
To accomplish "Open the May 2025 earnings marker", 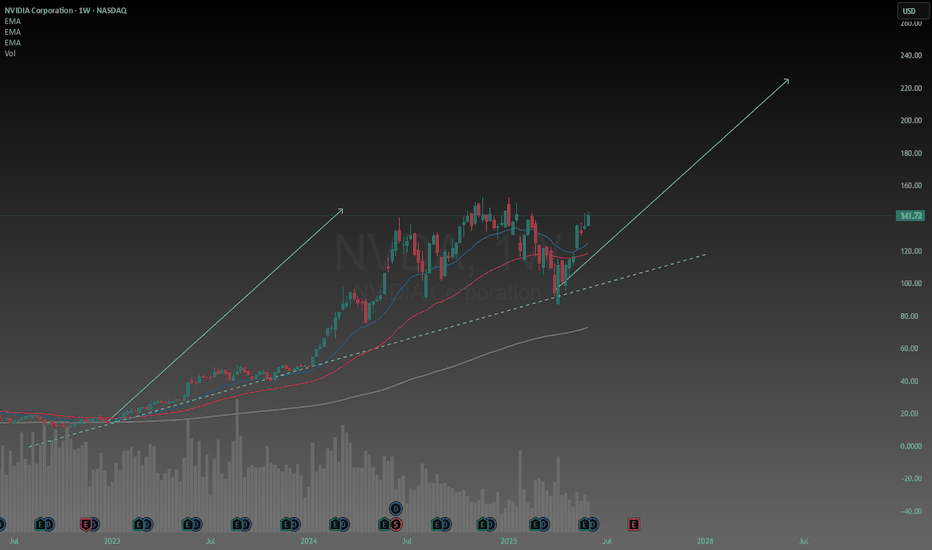I will coord(584,524).
